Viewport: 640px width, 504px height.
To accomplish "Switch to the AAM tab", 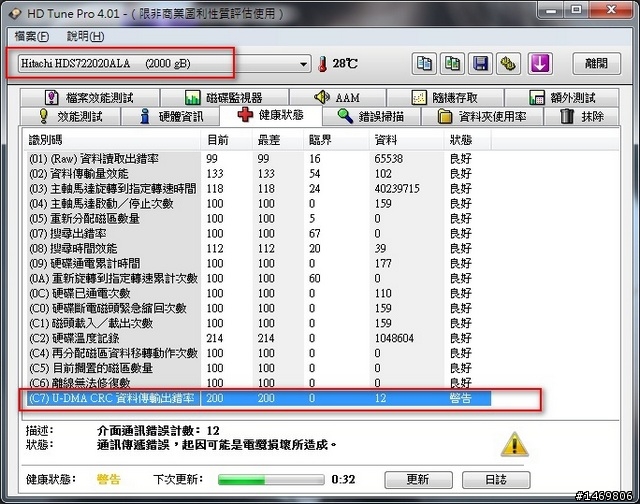I will (337, 98).
